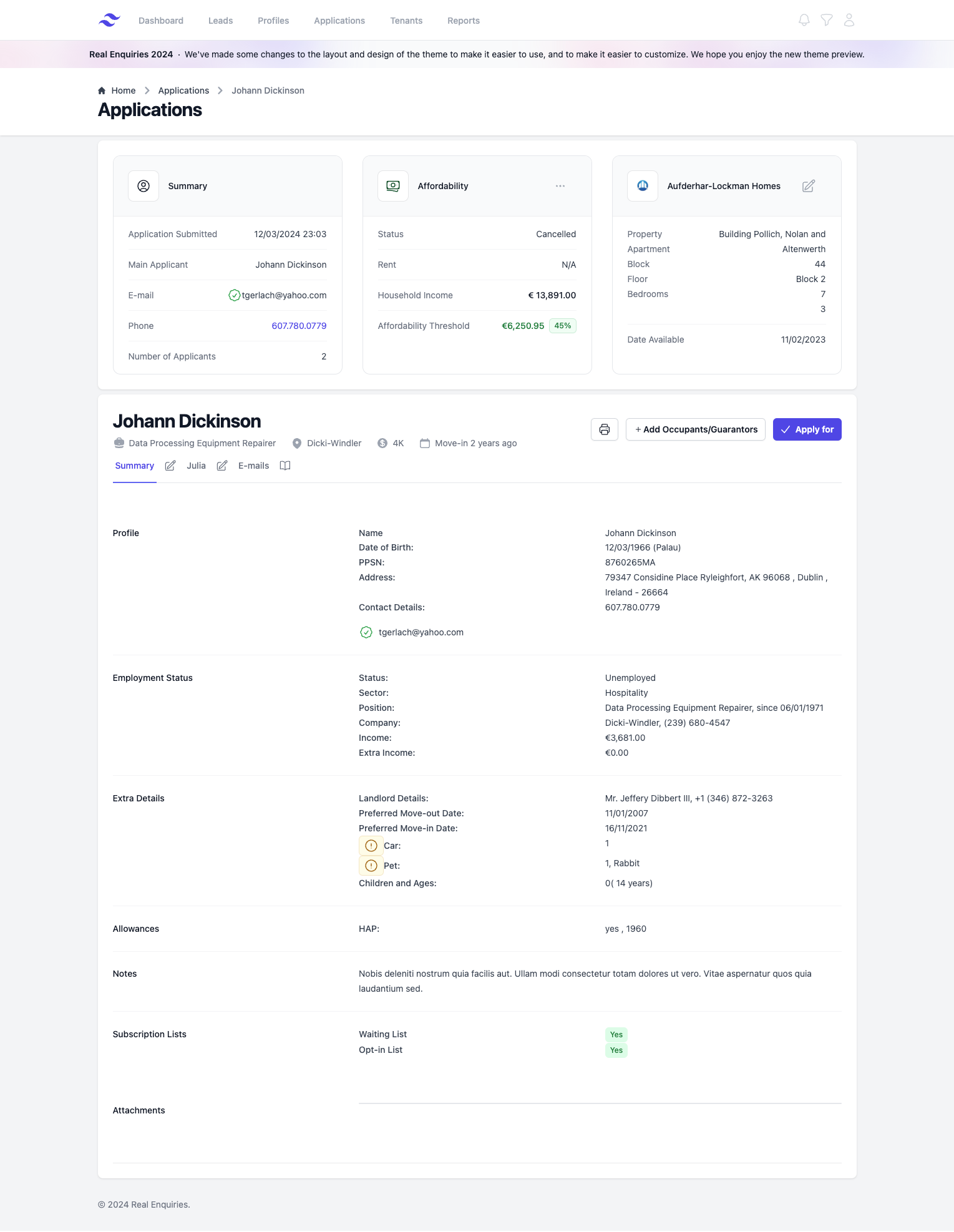Click verified check icon beside Summary card email

pos(235,295)
